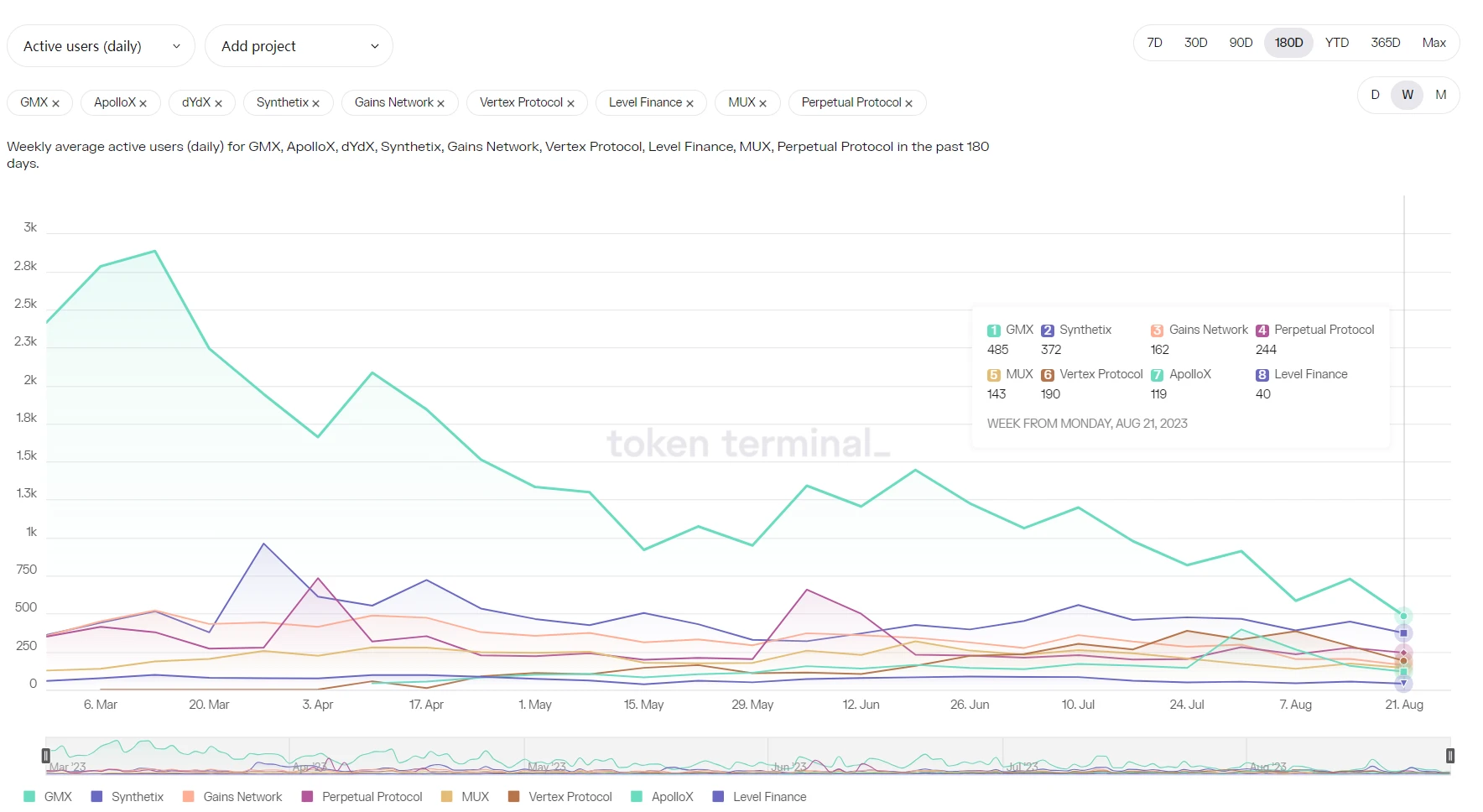The width and height of the screenshot is (1483, 812).
Task: Click the GMX green legend color square
Action: (29, 797)
